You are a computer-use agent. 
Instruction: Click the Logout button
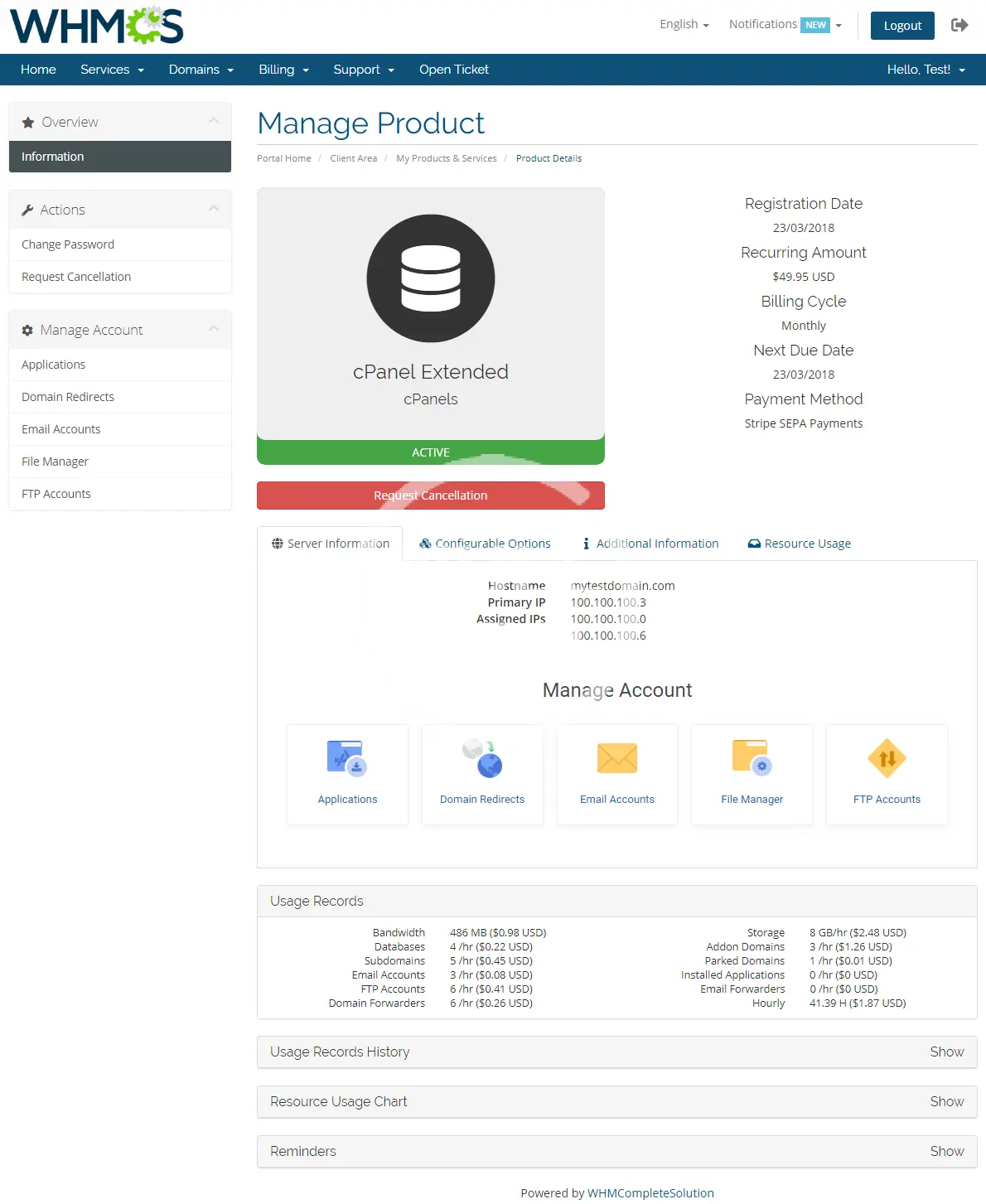point(902,26)
